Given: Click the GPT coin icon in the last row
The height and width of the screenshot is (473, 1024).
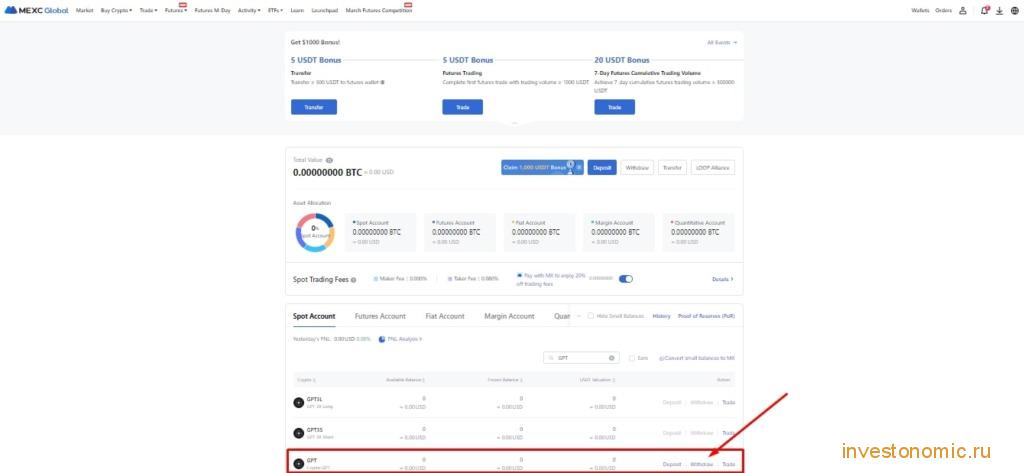Looking at the screenshot, I should coord(298,463).
